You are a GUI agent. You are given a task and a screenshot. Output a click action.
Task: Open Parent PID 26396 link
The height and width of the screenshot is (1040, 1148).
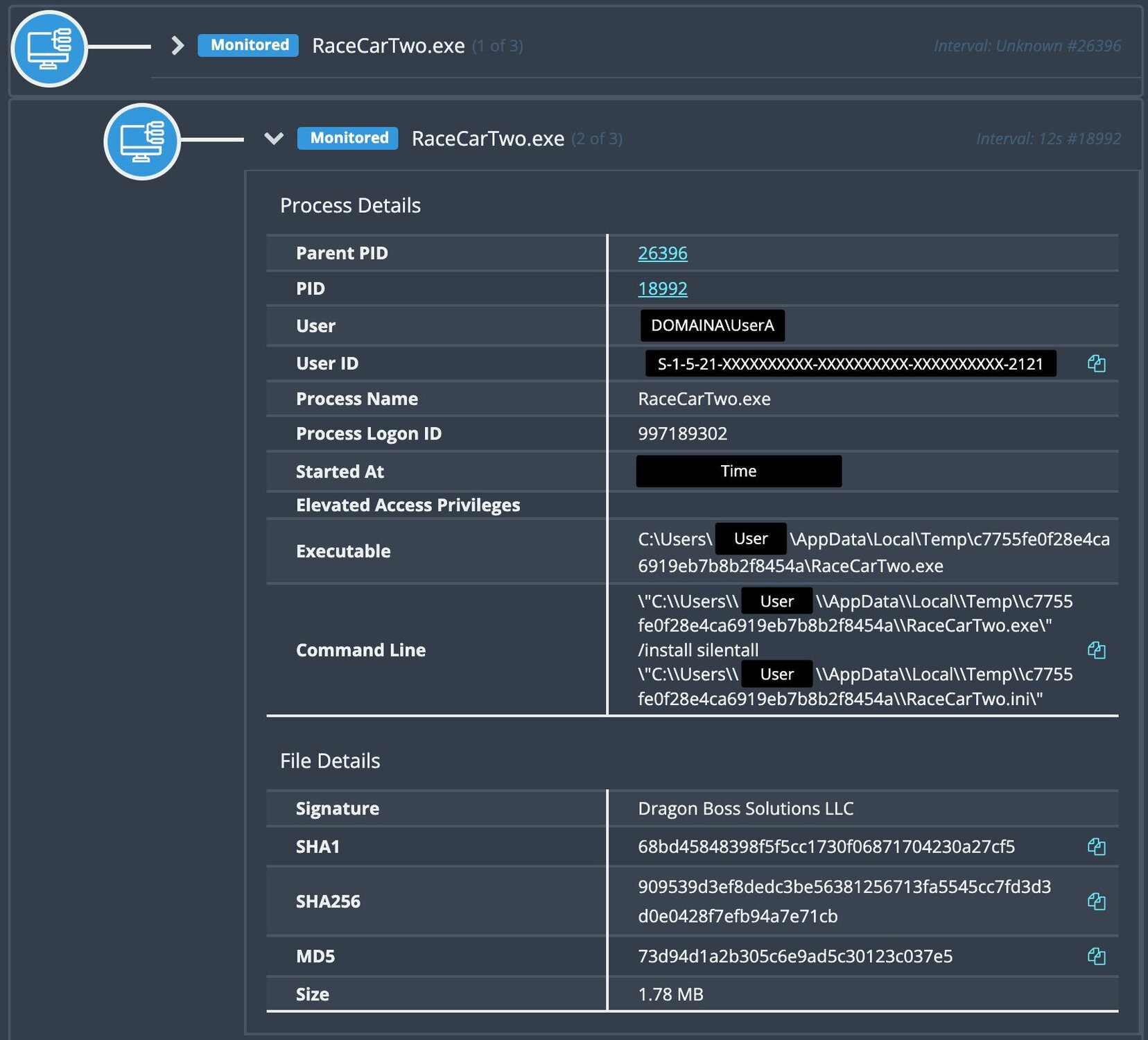662,253
